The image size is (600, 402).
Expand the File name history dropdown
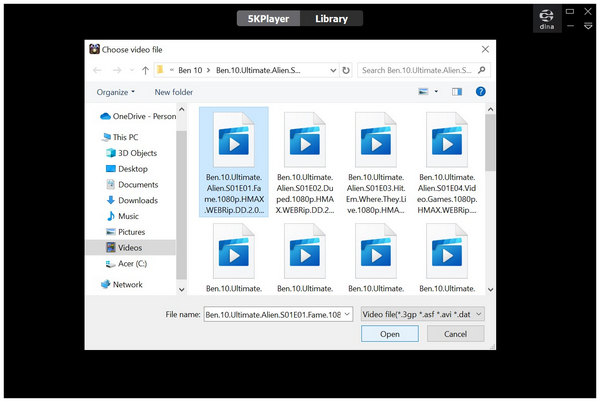[x=347, y=313]
